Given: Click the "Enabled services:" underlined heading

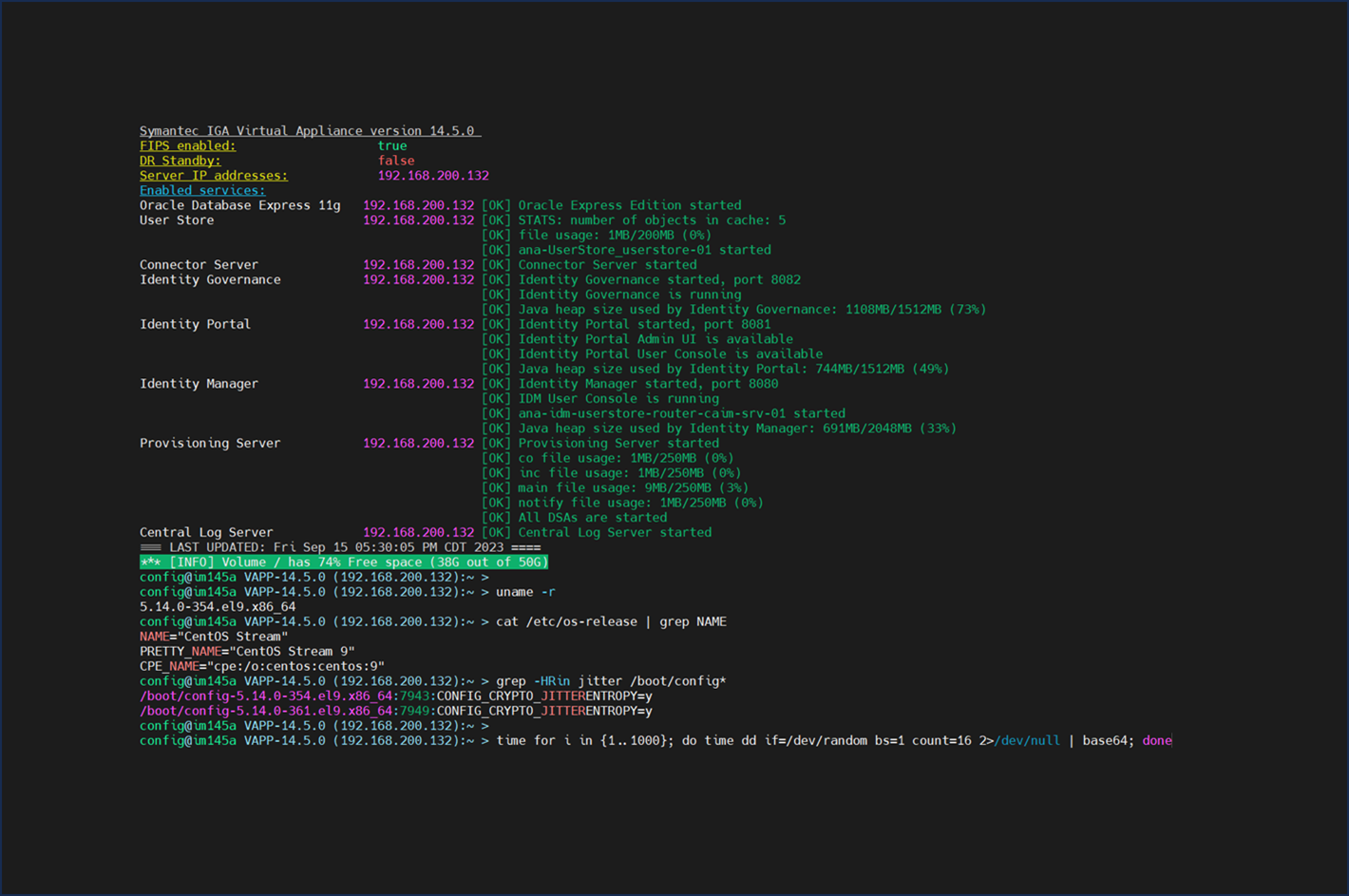Looking at the screenshot, I should point(202,190).
